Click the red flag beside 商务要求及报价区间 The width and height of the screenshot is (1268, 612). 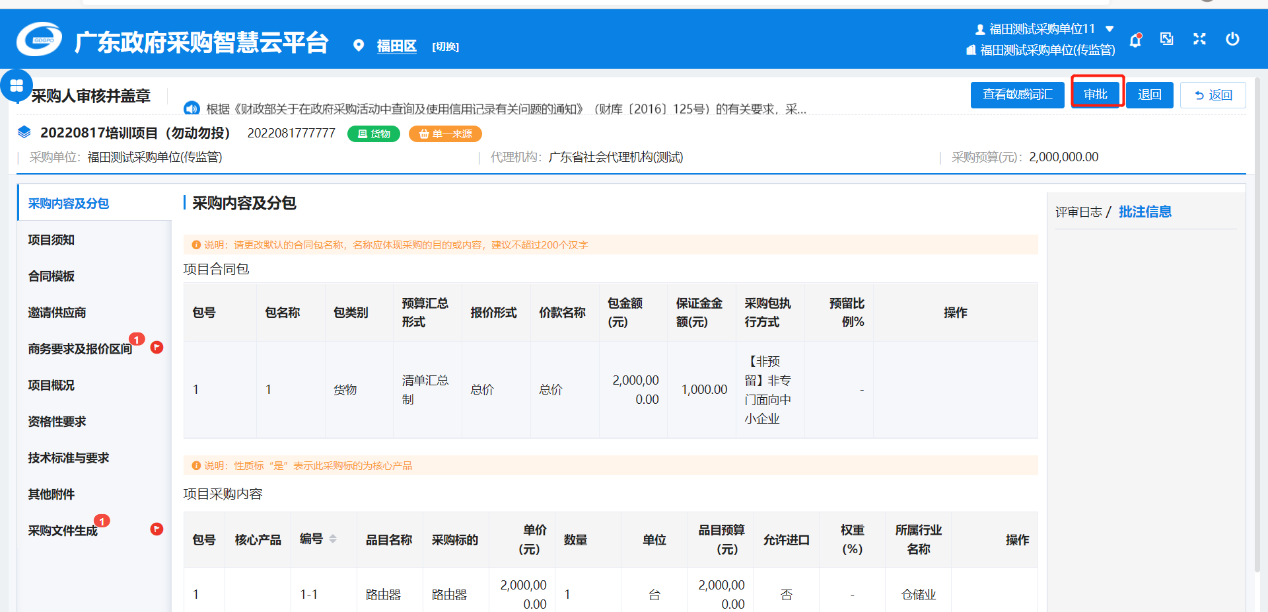157,348
